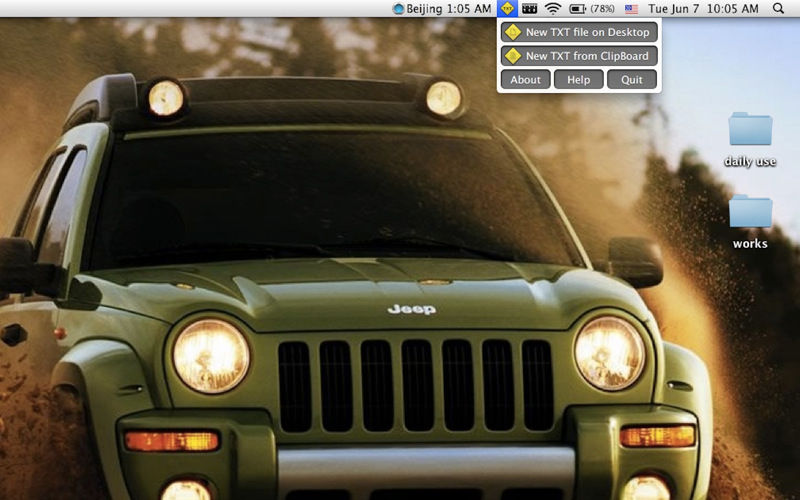The image size is (800, 500).
Task: Click the "daily use" folder name label
Action: point(750,162)
